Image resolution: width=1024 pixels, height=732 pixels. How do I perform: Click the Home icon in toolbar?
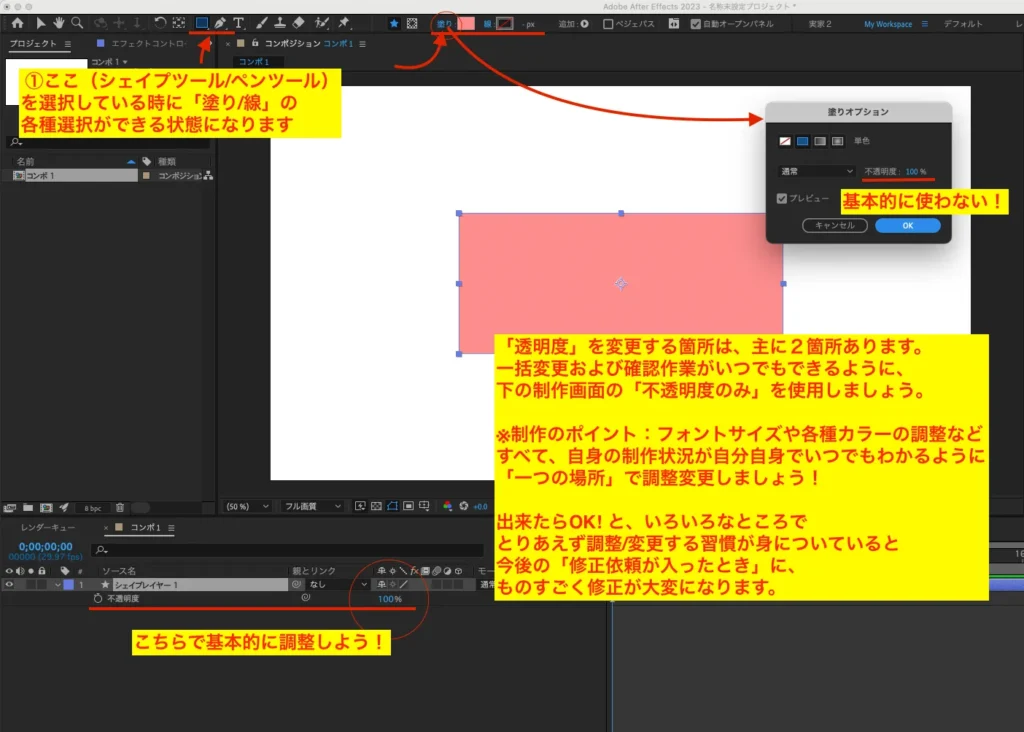pyautogui.click(x=17, y=23)
